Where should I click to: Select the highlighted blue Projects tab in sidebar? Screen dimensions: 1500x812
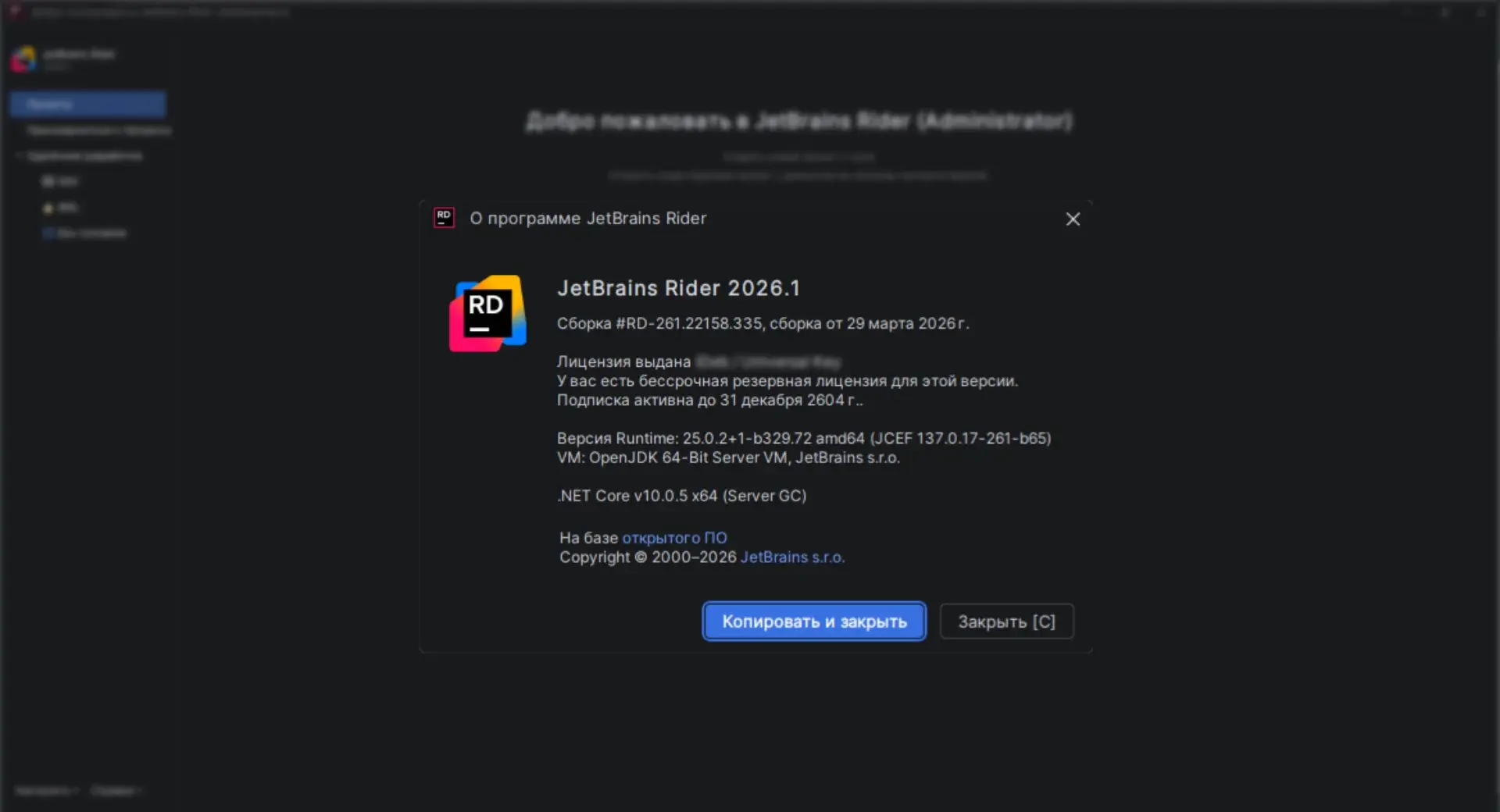87,104
